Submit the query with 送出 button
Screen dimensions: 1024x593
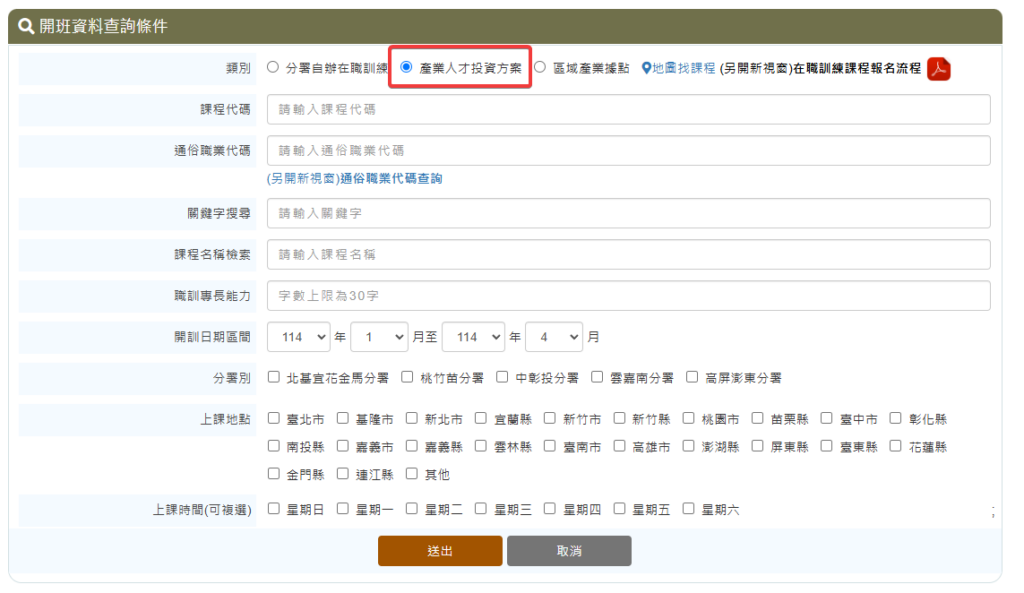click(440, 551)
